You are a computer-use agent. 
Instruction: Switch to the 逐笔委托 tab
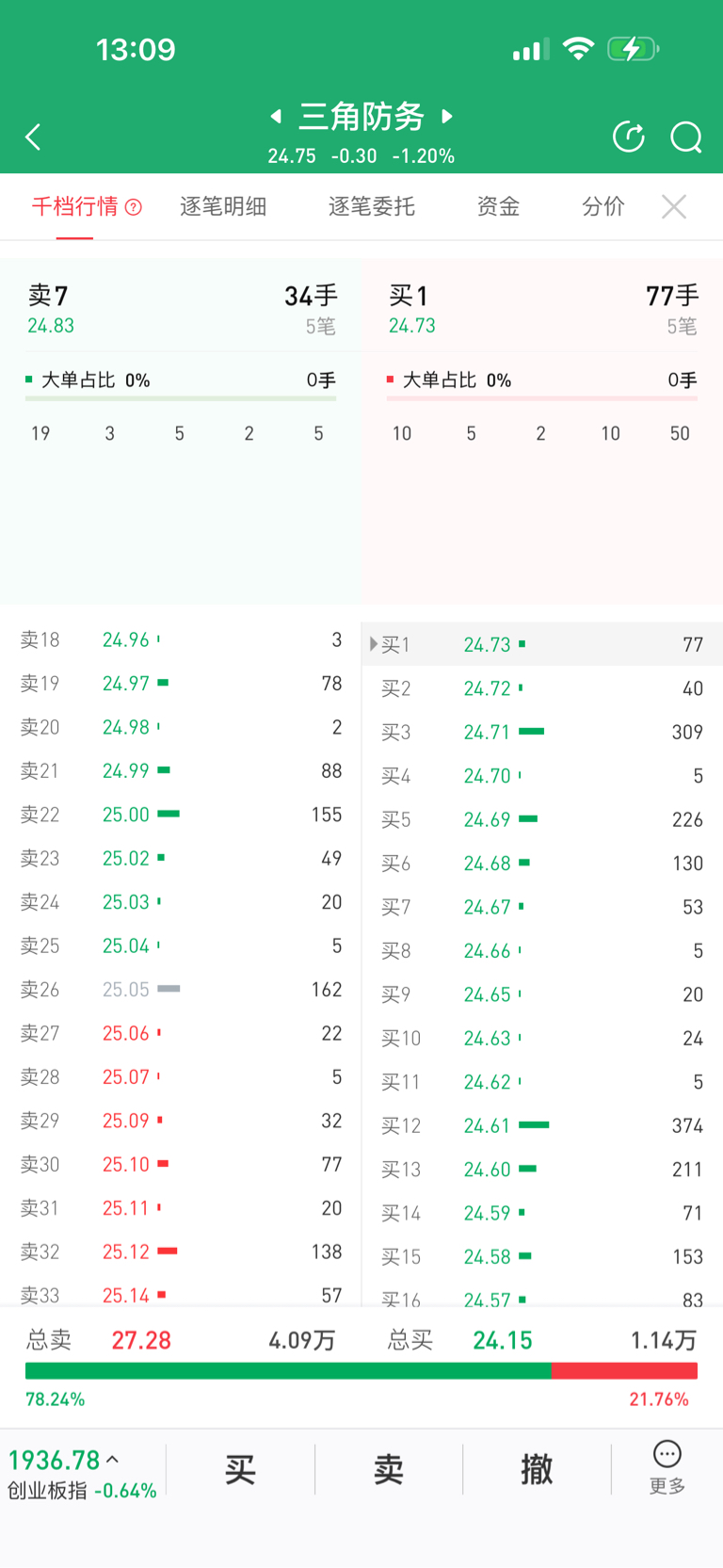372,206
